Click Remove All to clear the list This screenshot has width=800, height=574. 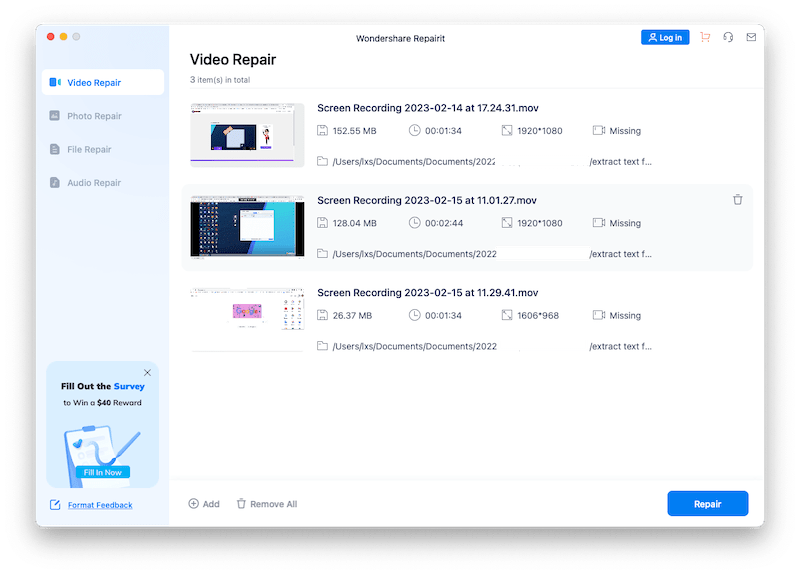tap(267, 504)
